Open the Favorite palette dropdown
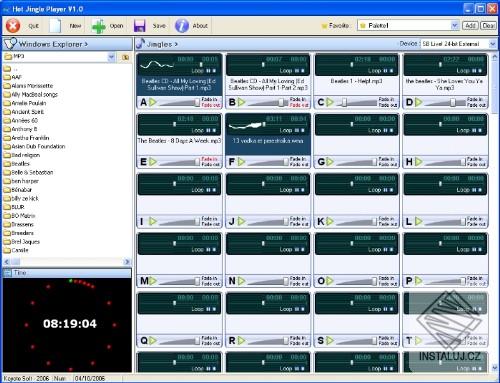 (455, 26)
